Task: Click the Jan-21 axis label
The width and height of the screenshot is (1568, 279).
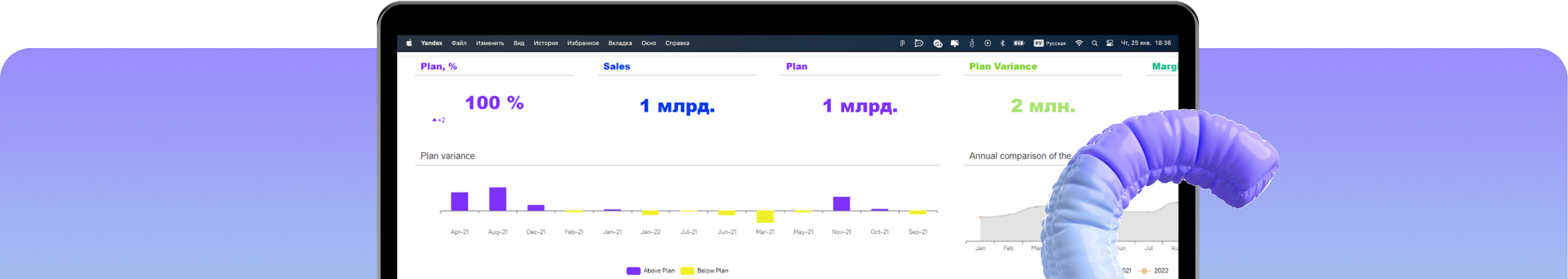Action: tap(612, 232)
